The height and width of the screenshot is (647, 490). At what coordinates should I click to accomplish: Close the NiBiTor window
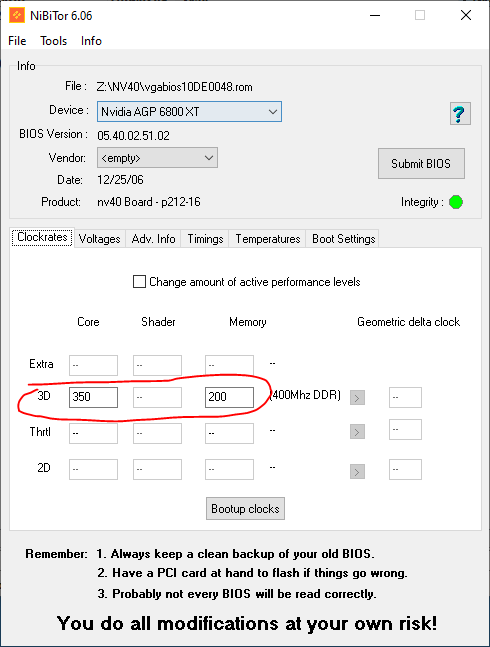[x=466, y=15]
